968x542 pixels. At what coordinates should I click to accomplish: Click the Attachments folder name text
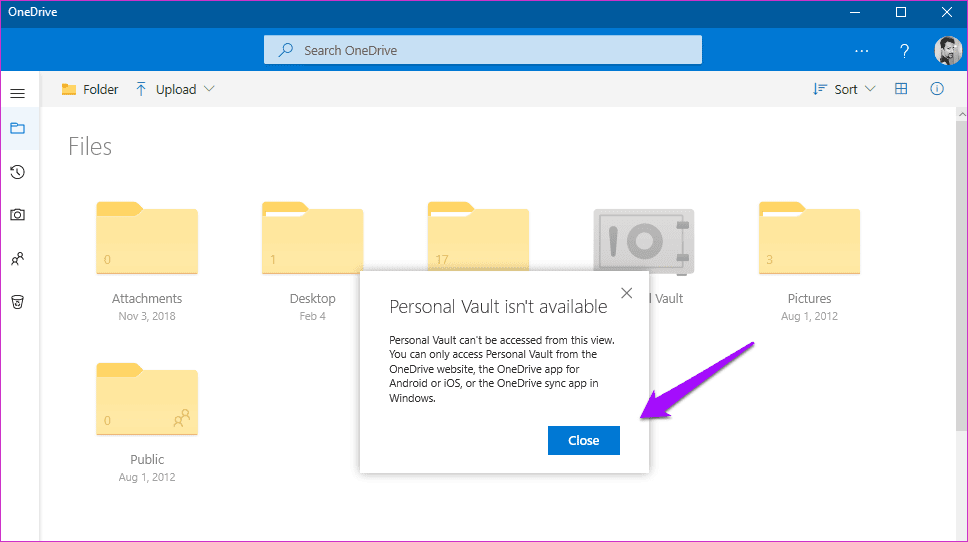tap(147, 299)
